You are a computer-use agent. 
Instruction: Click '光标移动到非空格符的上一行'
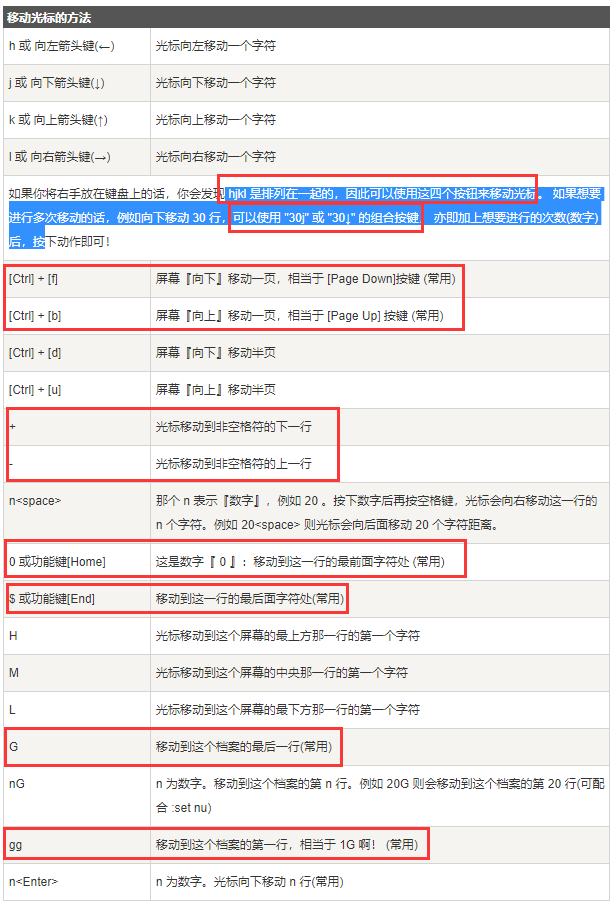coord(233,463)
